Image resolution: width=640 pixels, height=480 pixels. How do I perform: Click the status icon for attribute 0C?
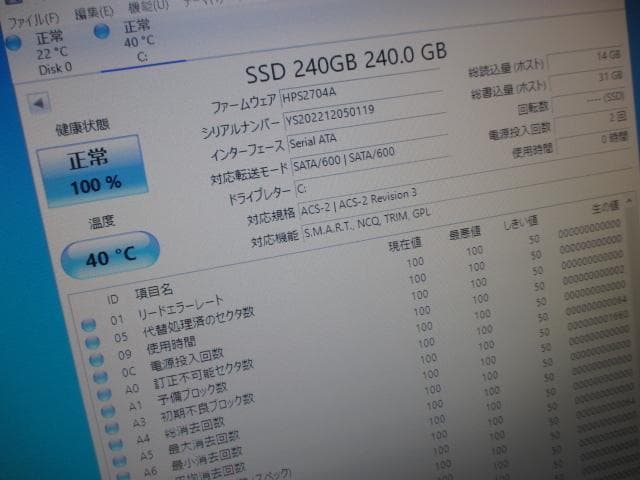click(100, 377)
